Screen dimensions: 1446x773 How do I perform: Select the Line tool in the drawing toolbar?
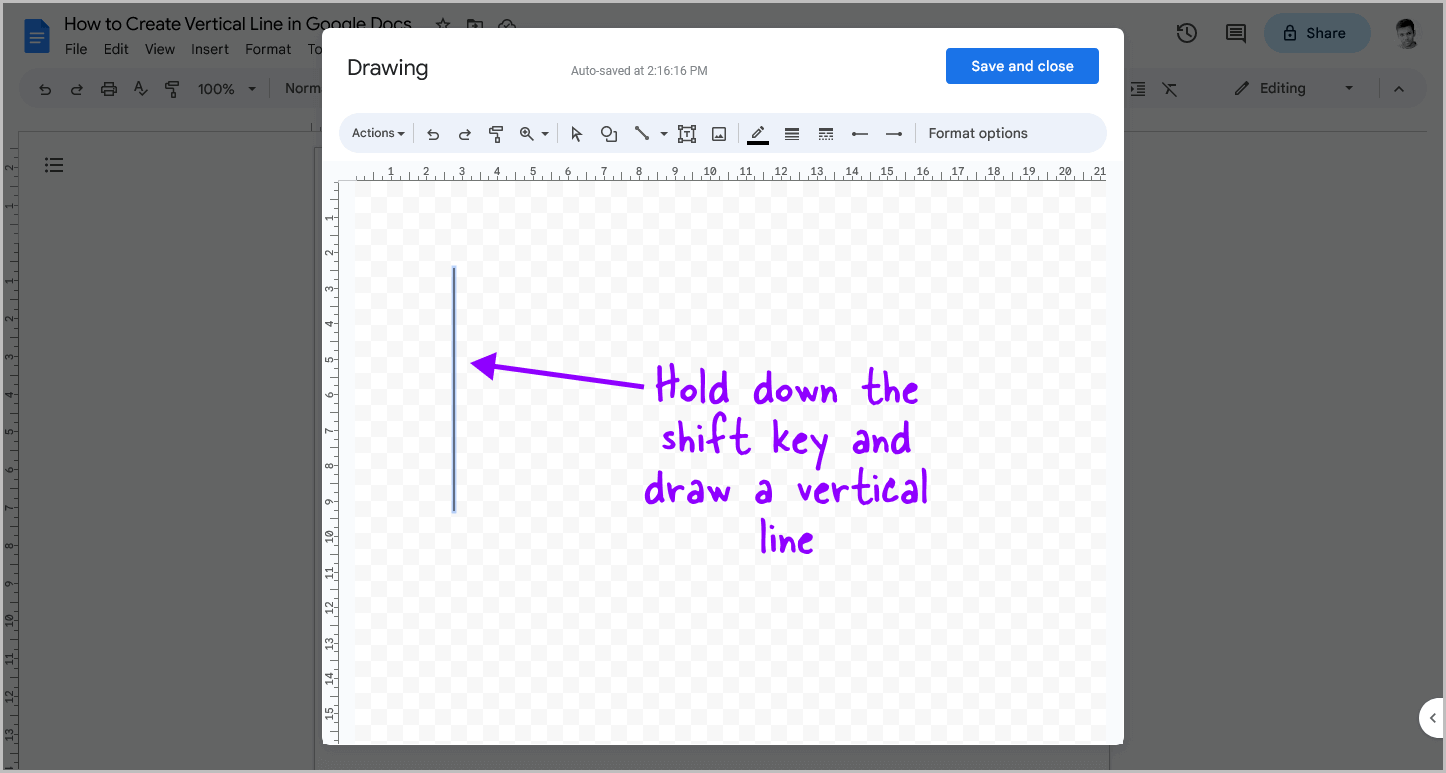point(641,133)
